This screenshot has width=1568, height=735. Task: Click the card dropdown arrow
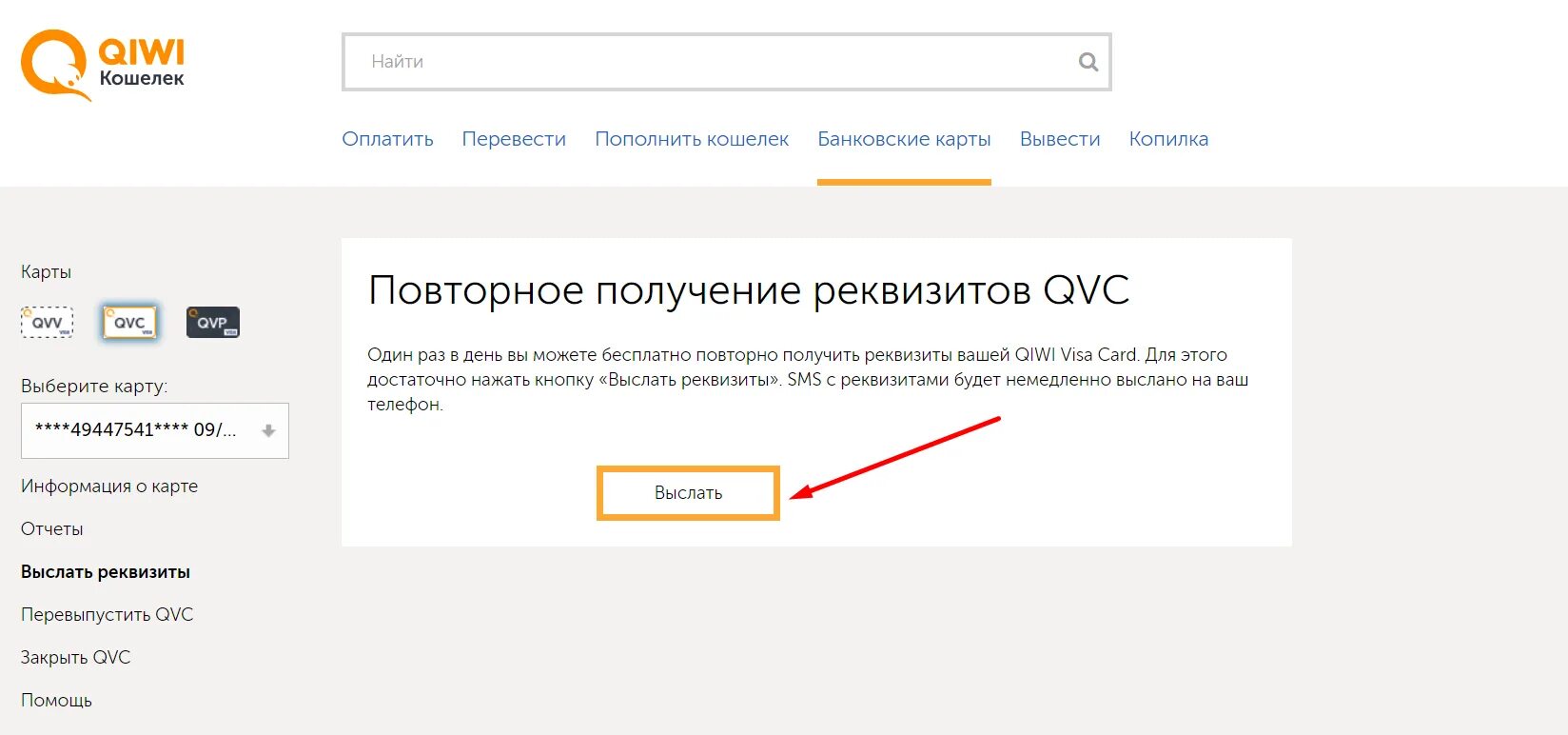[x=268, y=431]
